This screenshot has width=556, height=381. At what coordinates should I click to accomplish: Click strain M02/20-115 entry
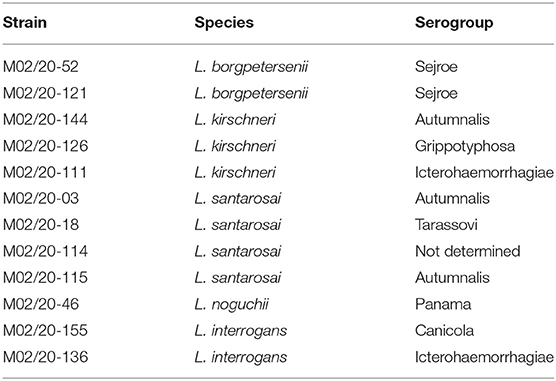[x=45, y=278]
